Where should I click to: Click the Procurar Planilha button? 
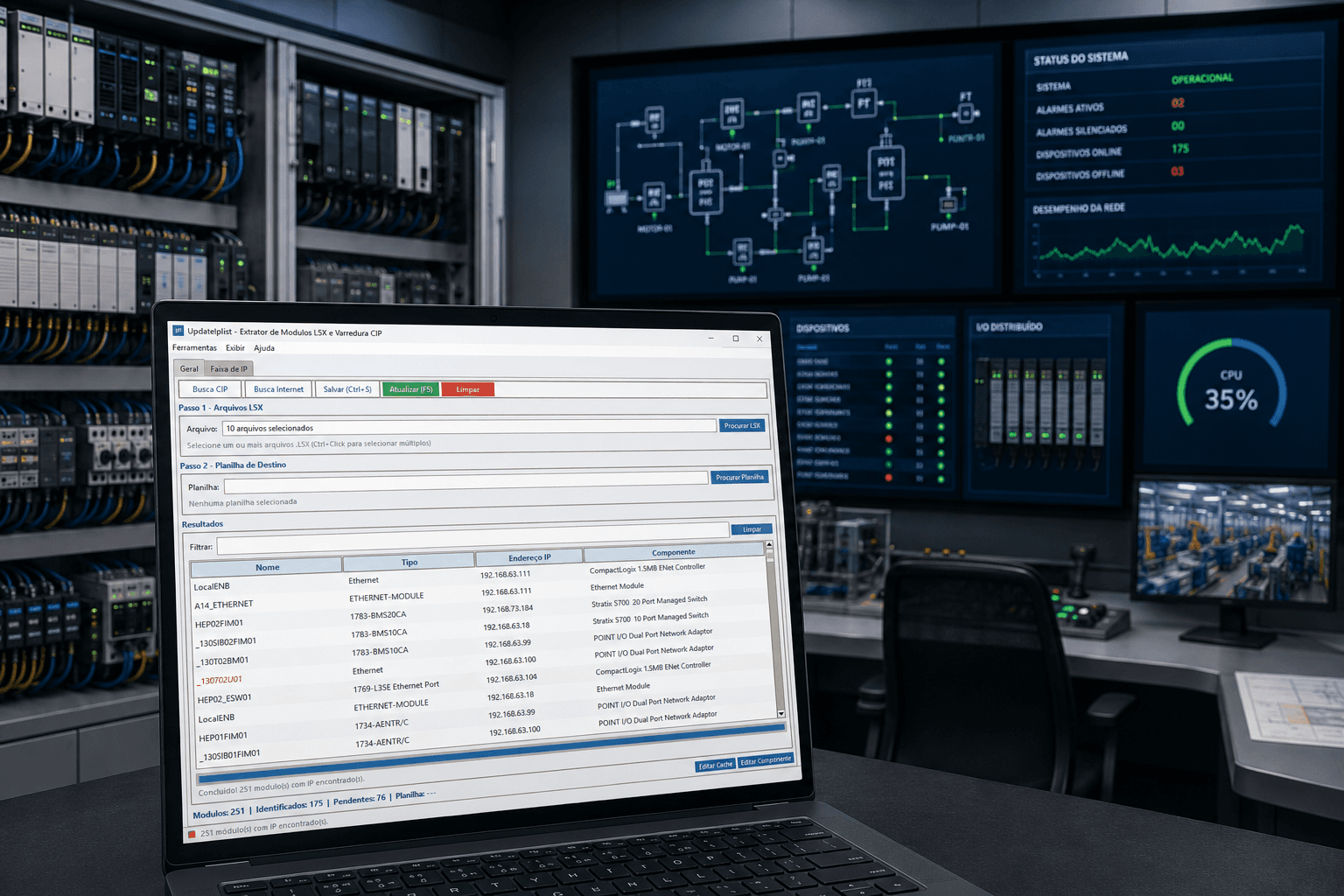point(740,477)
